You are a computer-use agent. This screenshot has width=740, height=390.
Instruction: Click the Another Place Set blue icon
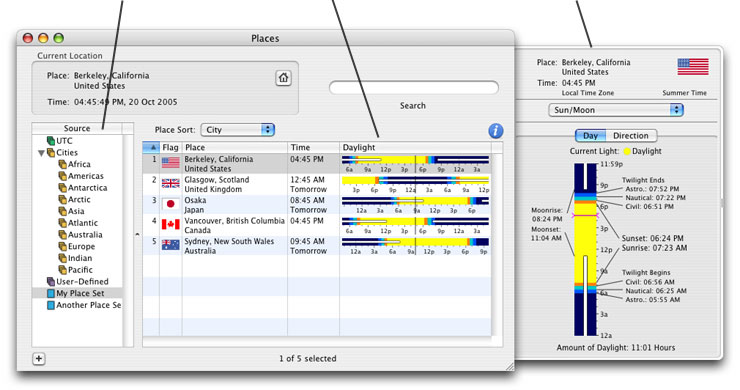point(51,305)
